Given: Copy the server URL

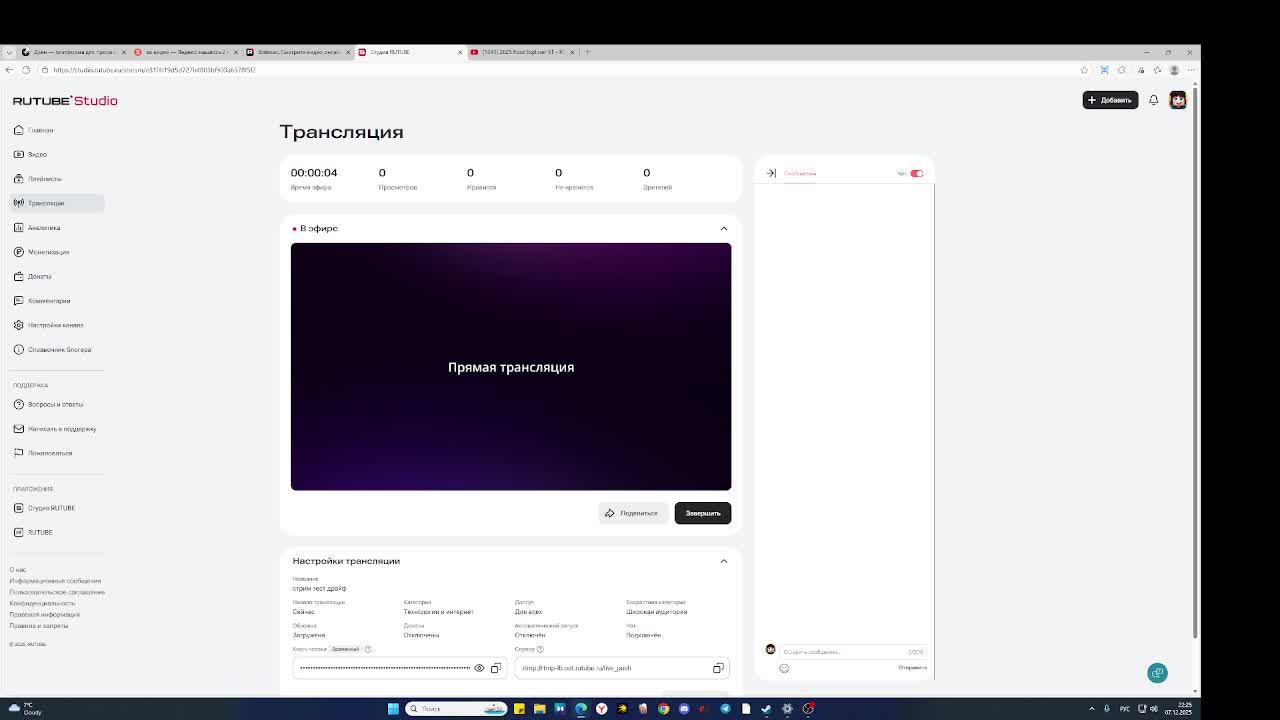Looking at the screenshot, I should click(x=718, y=668).
